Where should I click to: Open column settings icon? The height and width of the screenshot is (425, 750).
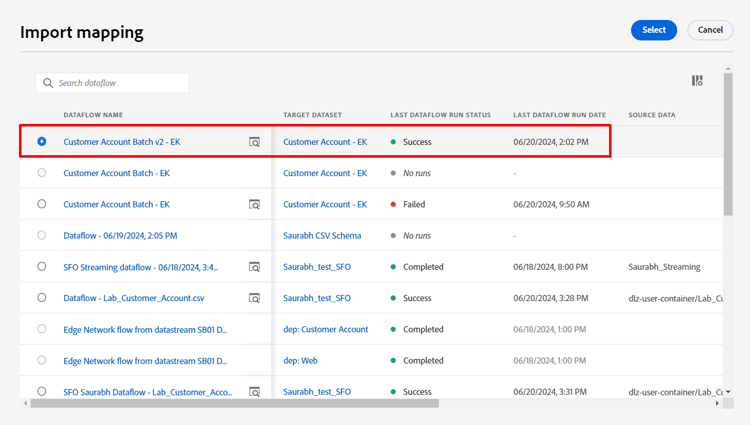(x=697, y=81)
